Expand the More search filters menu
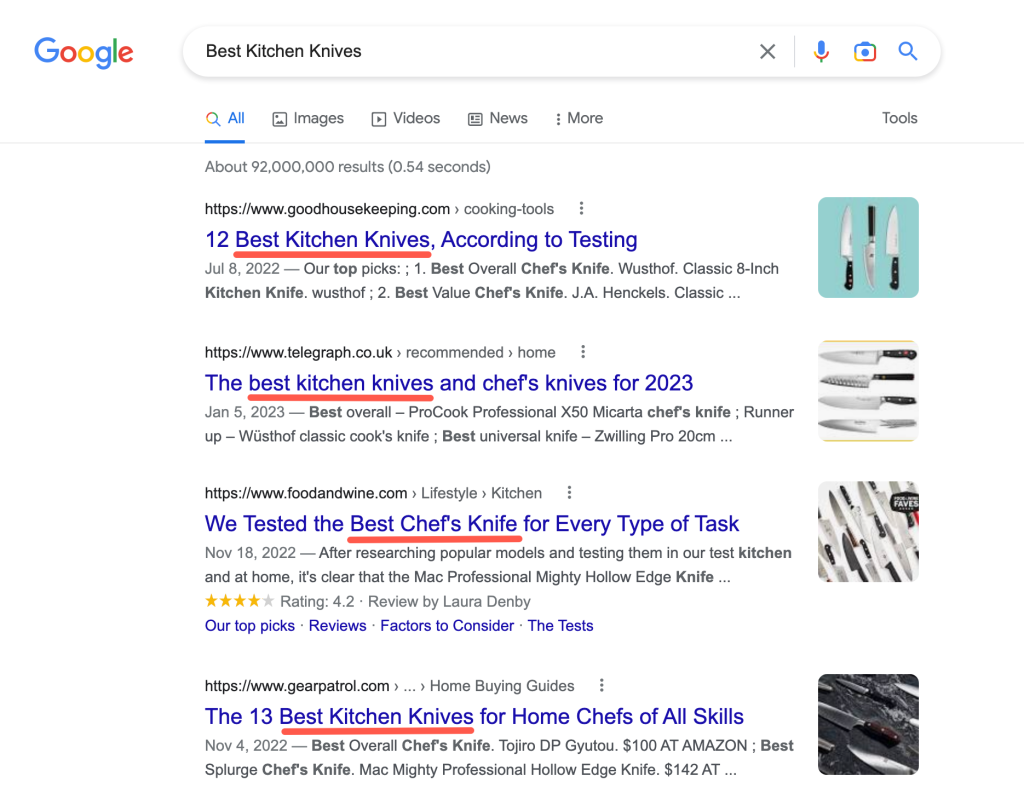The width and height of the screenshot is (1024, 805). coord(579,118)
